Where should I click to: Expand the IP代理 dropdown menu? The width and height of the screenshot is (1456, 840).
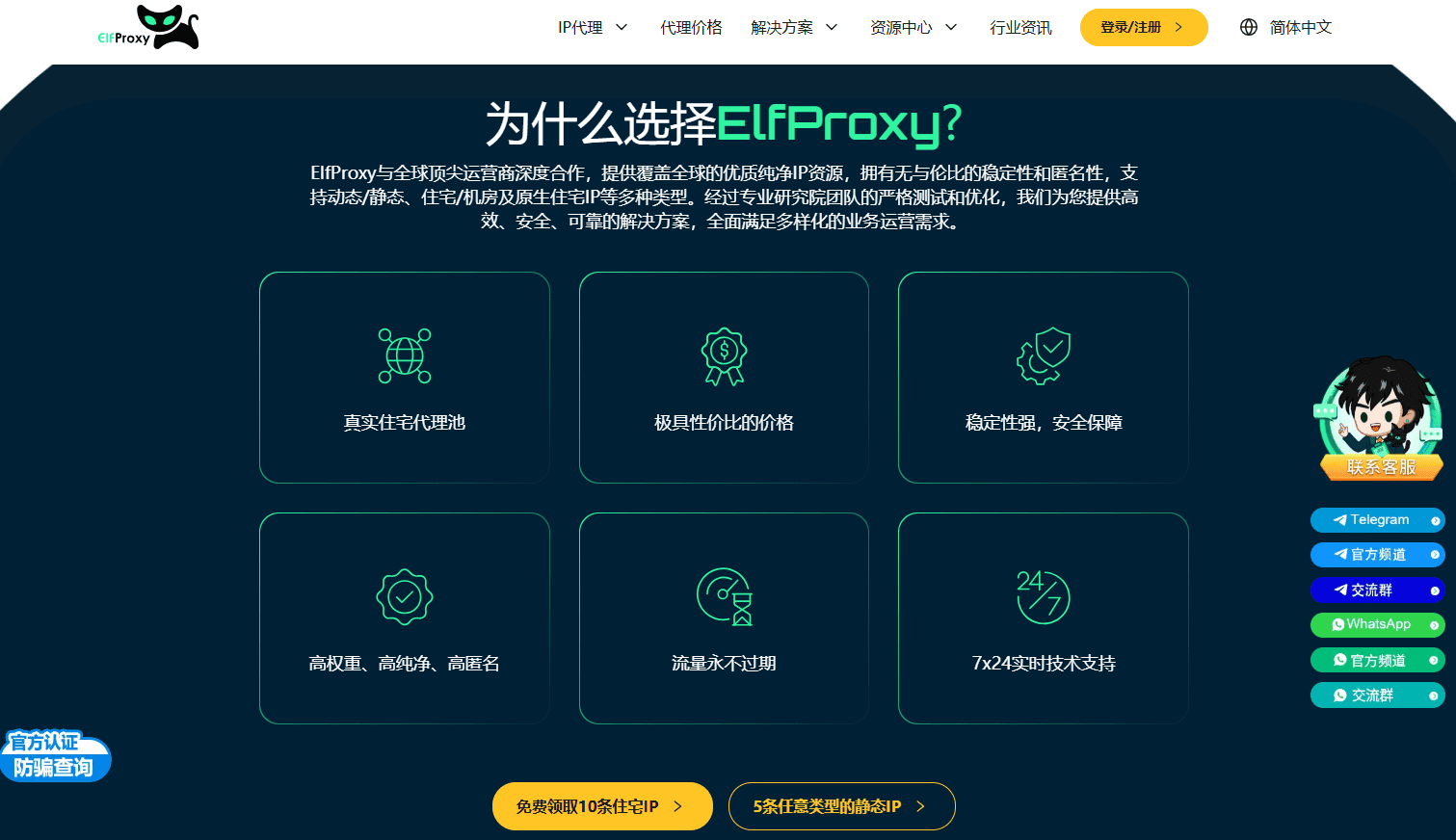593,27
